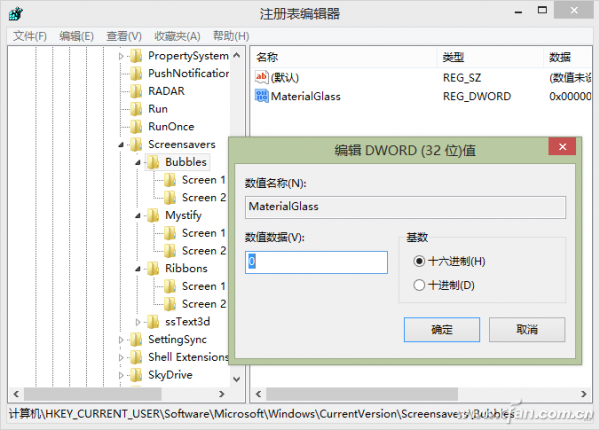Click folder icon of Screen 1 under Mystify

point(170,233)
